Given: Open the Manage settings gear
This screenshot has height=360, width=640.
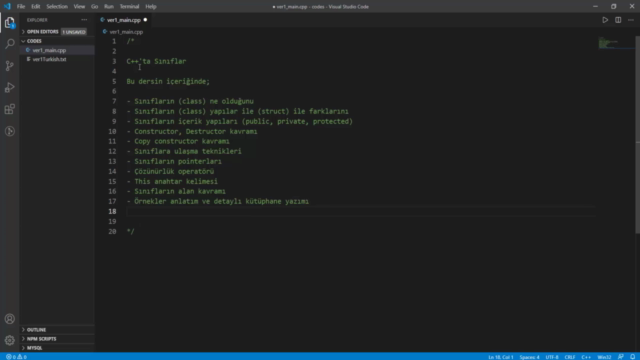Looking at the screenshot, I should [10, 340].
